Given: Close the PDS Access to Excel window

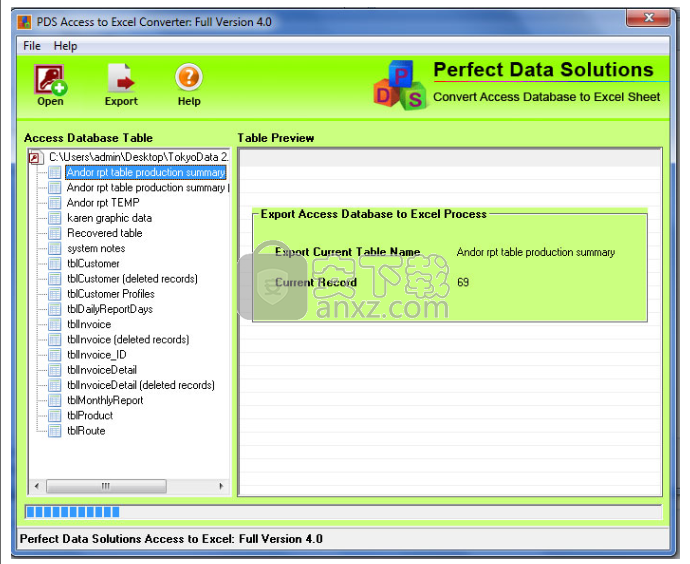Looking at the screenshot, I should point(648,18).
